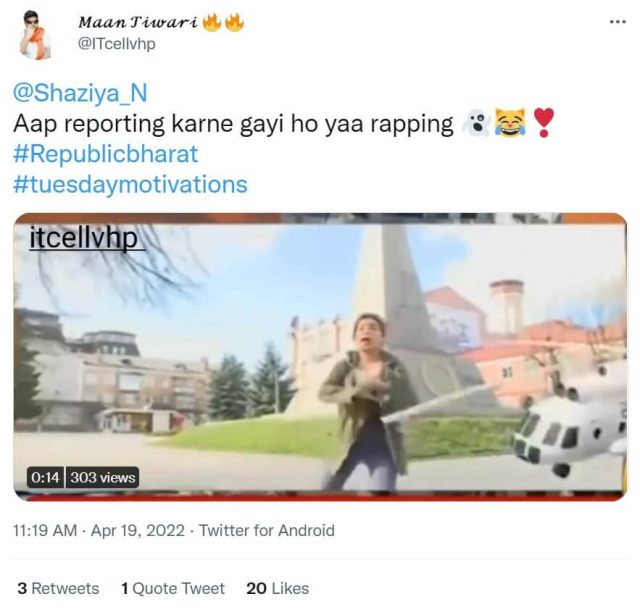View the 20 Likes list
Screen dimensions: 640x615
[x=278, y=588]
